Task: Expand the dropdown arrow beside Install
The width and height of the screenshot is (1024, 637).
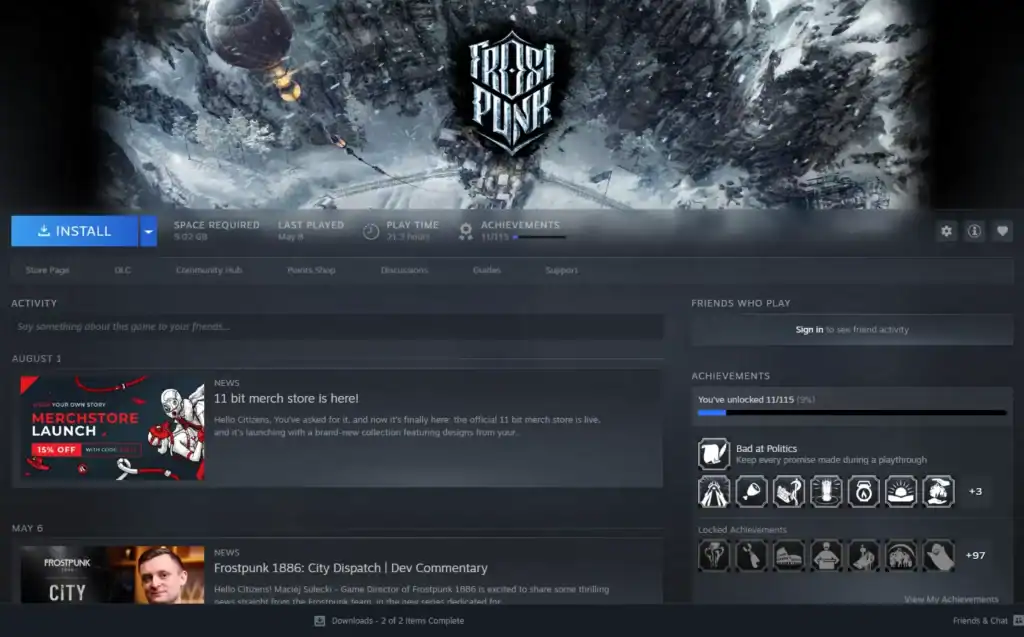Action: 148,231
